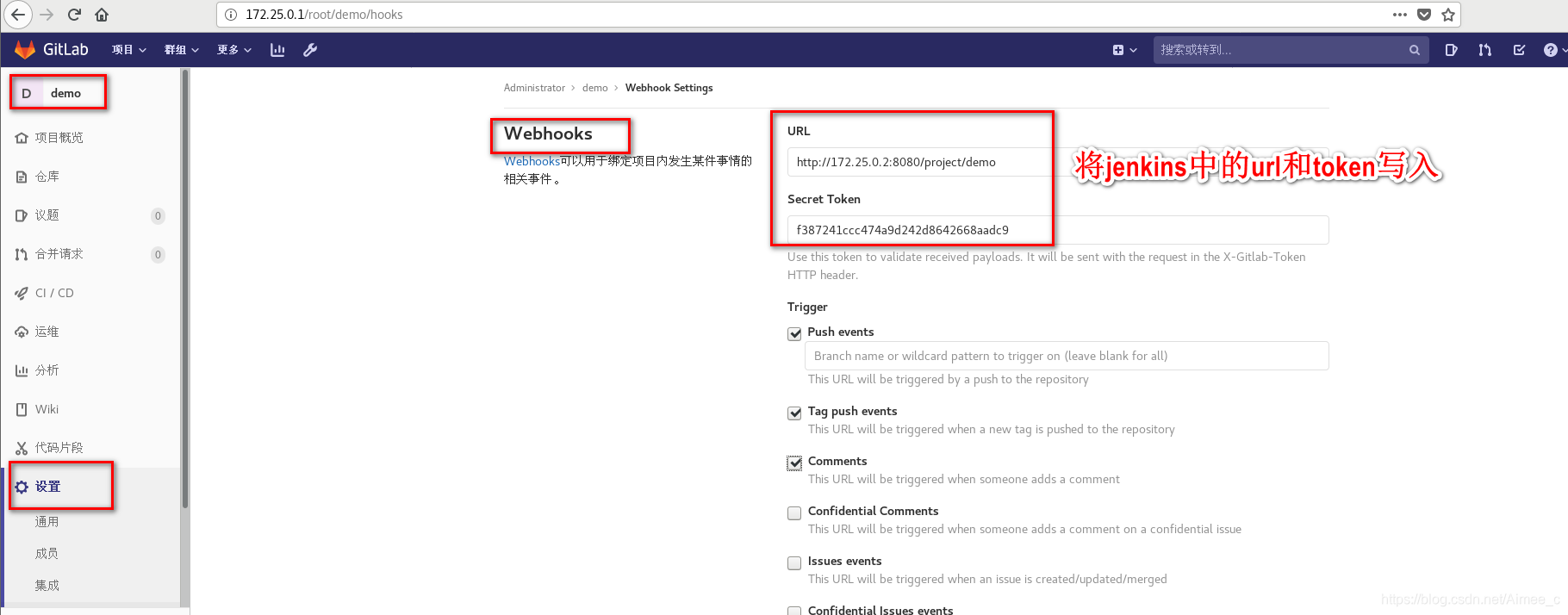Image resolution: width=1568 pixels, height=615 pixels.
Task: Open the GitLab logo home link
Action: click(x=52, y=50)
